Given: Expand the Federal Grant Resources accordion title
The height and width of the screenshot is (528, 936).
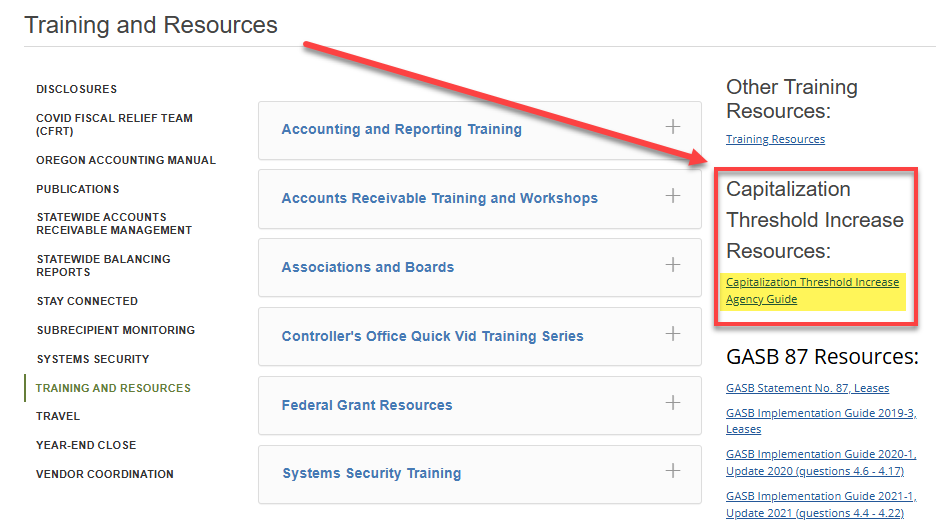Looking at the screenshot, I should pos(367,405).
